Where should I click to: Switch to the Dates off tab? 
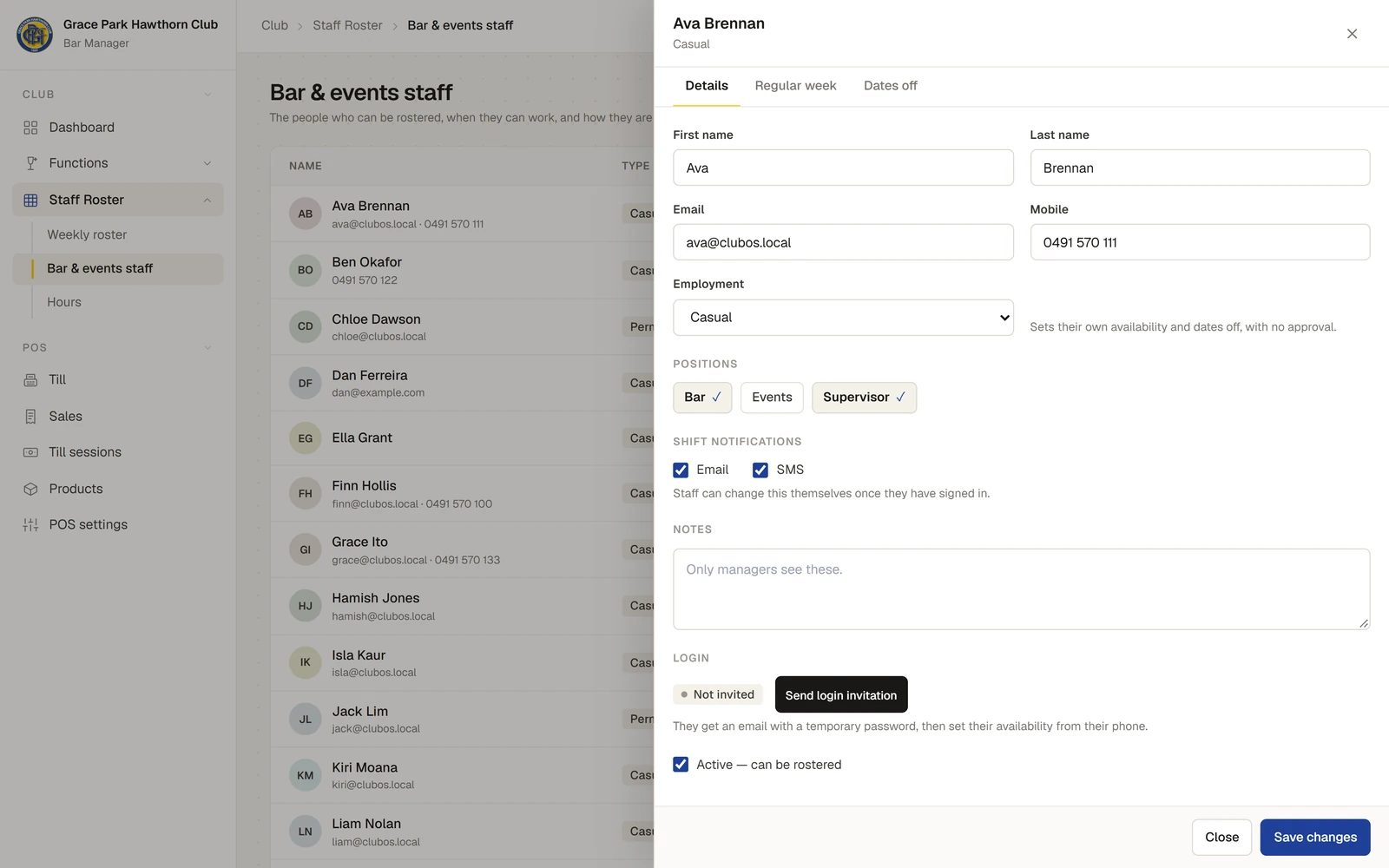(890, 86)
